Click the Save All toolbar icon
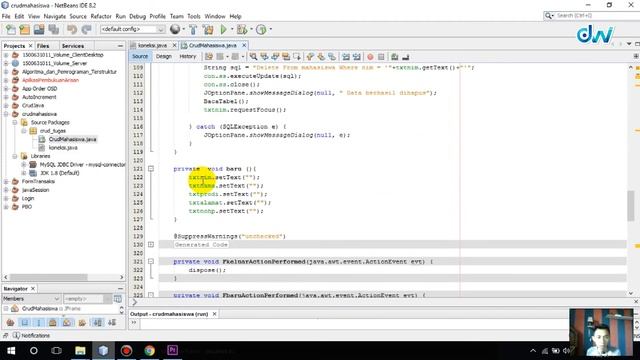 point(53,29)
